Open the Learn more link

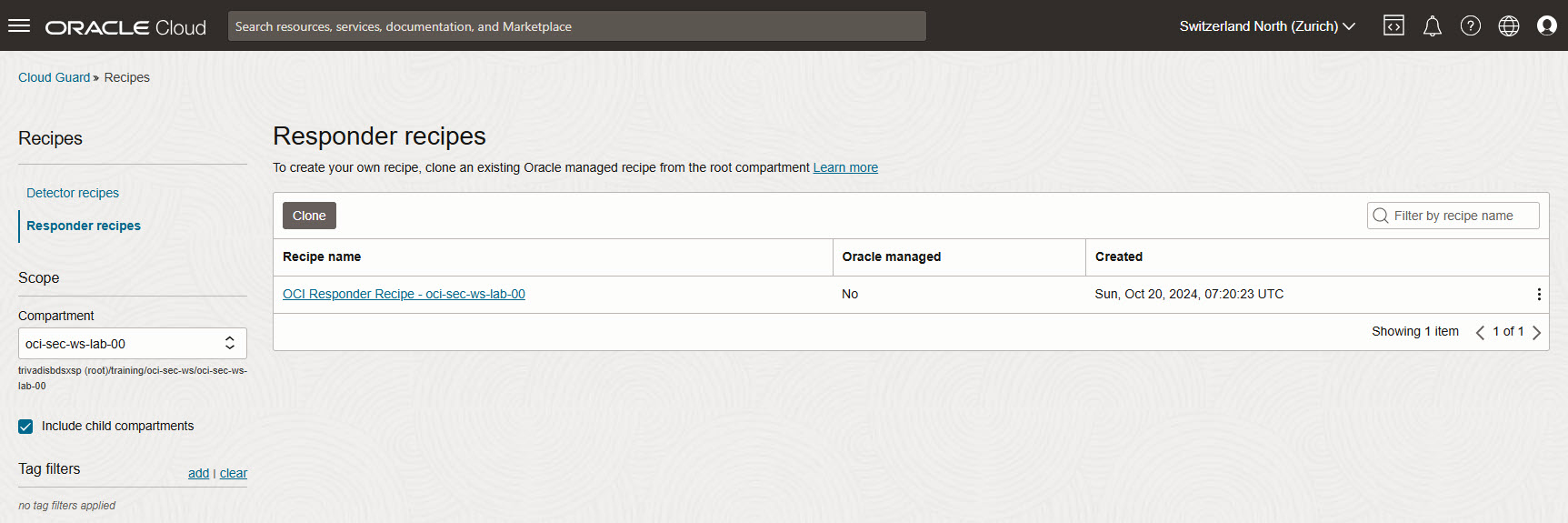[x=845, y=167]
